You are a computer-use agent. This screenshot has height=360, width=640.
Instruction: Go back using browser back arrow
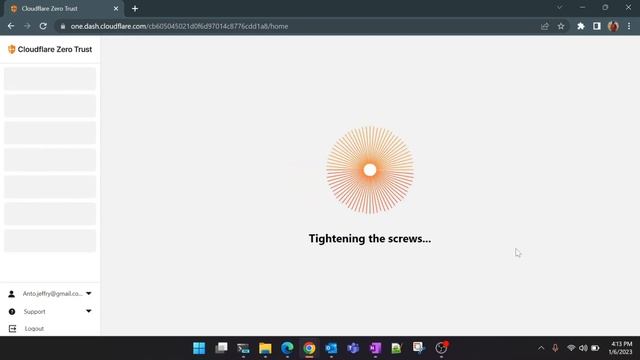pos(11,26)
